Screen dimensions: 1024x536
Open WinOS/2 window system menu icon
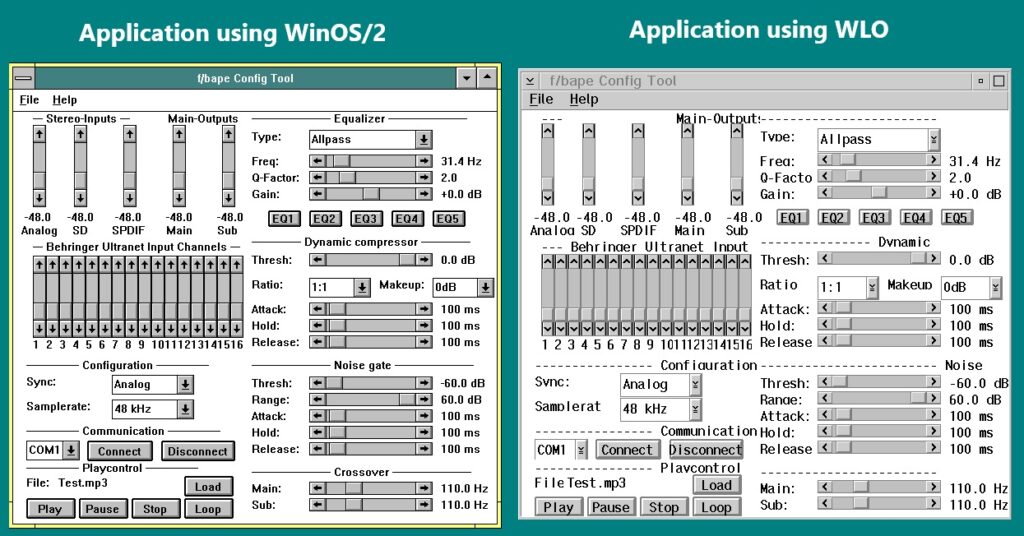coord(23,78)
